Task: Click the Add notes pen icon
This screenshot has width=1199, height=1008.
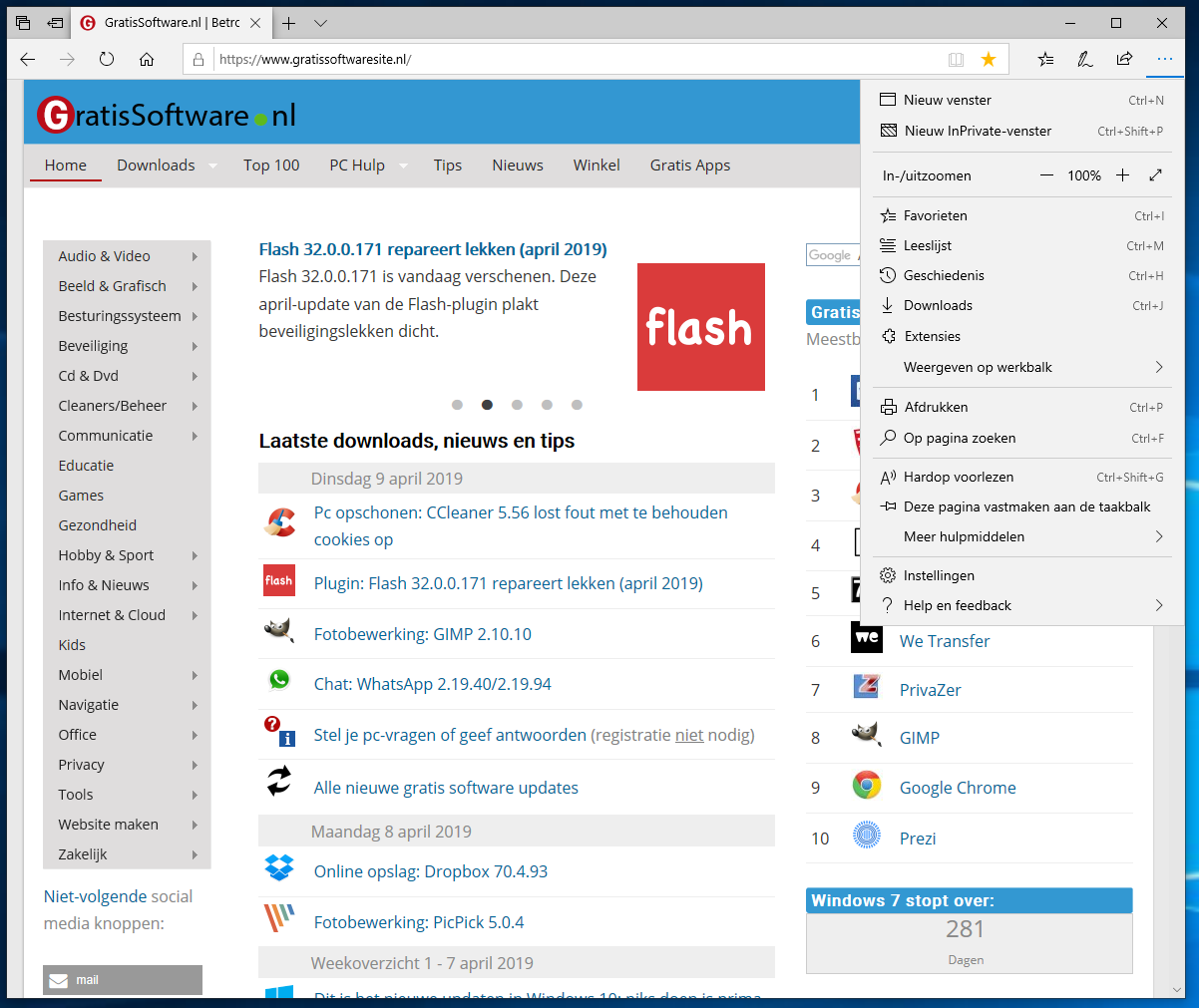Action: point(1085,60)
